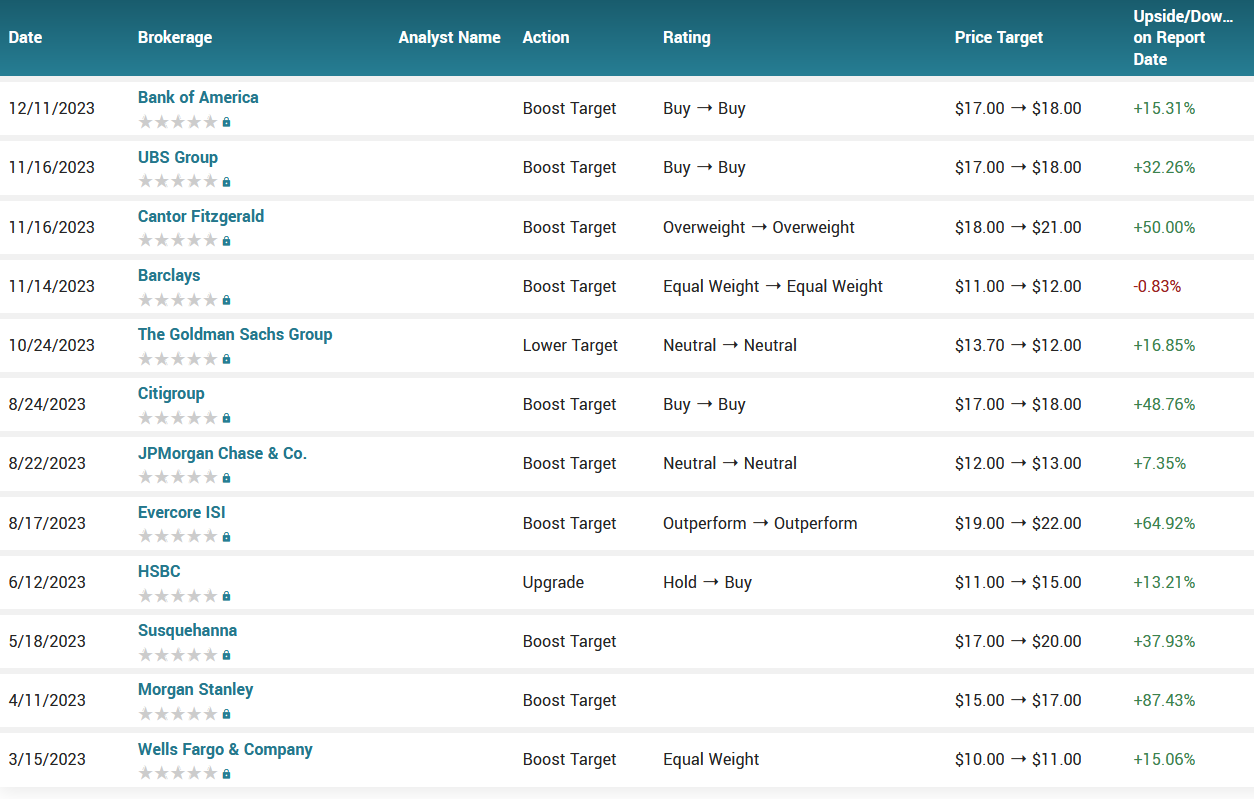Screen dimensions: 1254x799
Task: Click the lock icon under Citigroup
Action: point(226,418)
